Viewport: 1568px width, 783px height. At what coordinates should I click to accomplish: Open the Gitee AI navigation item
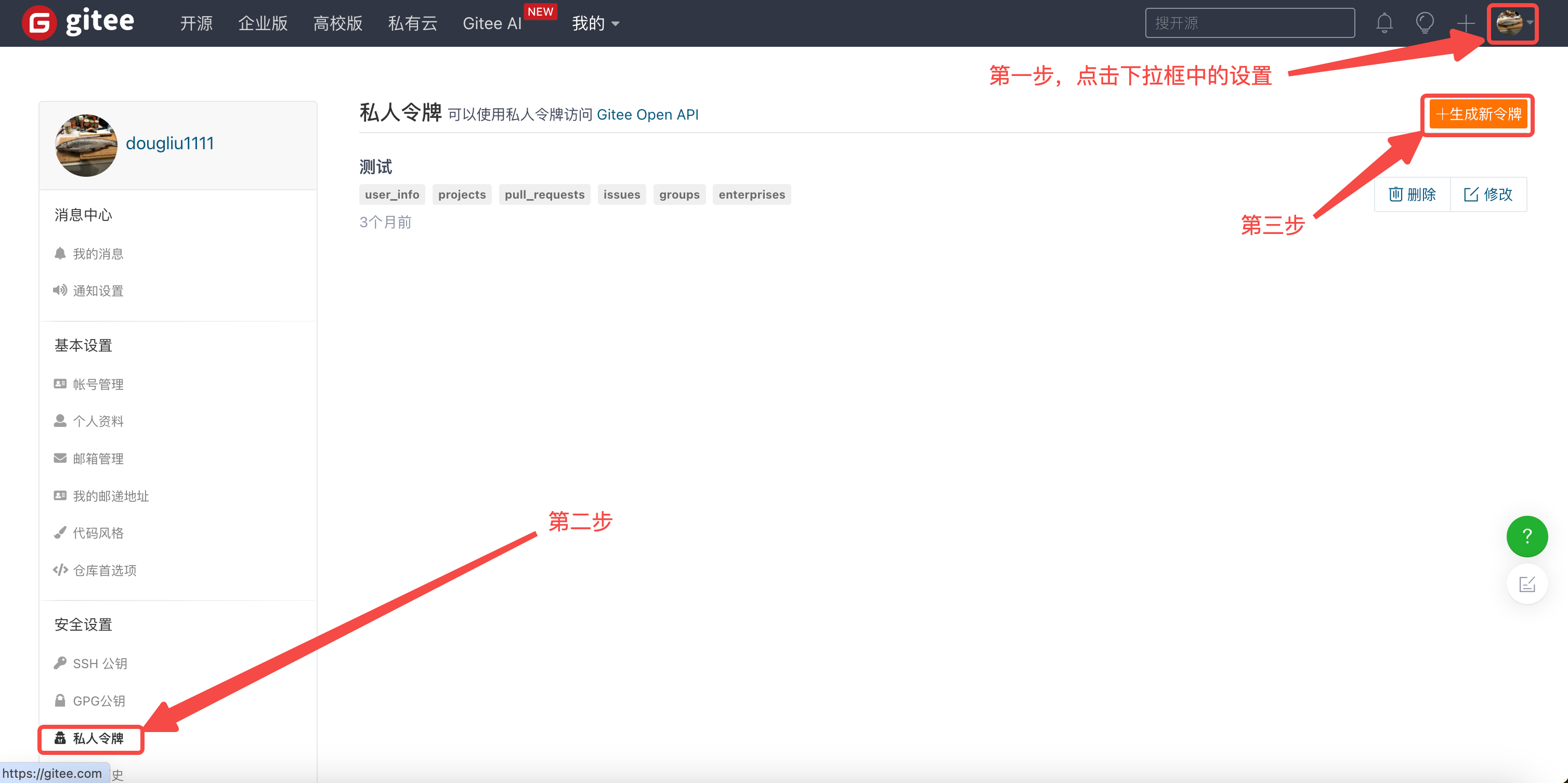pyautogui.click(x=492, y=23)
